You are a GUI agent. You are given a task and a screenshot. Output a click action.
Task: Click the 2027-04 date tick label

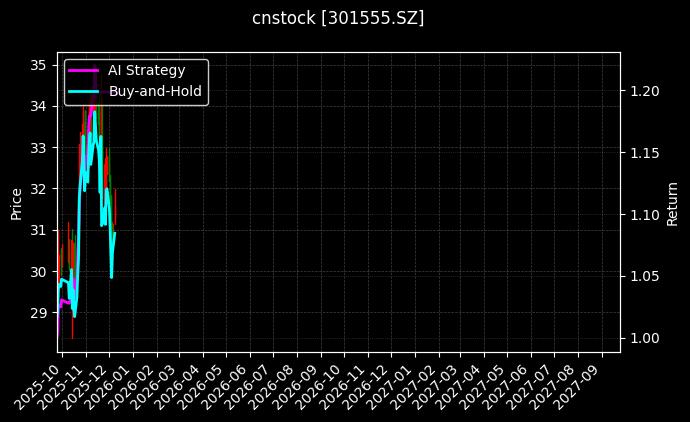coord(460,388)
